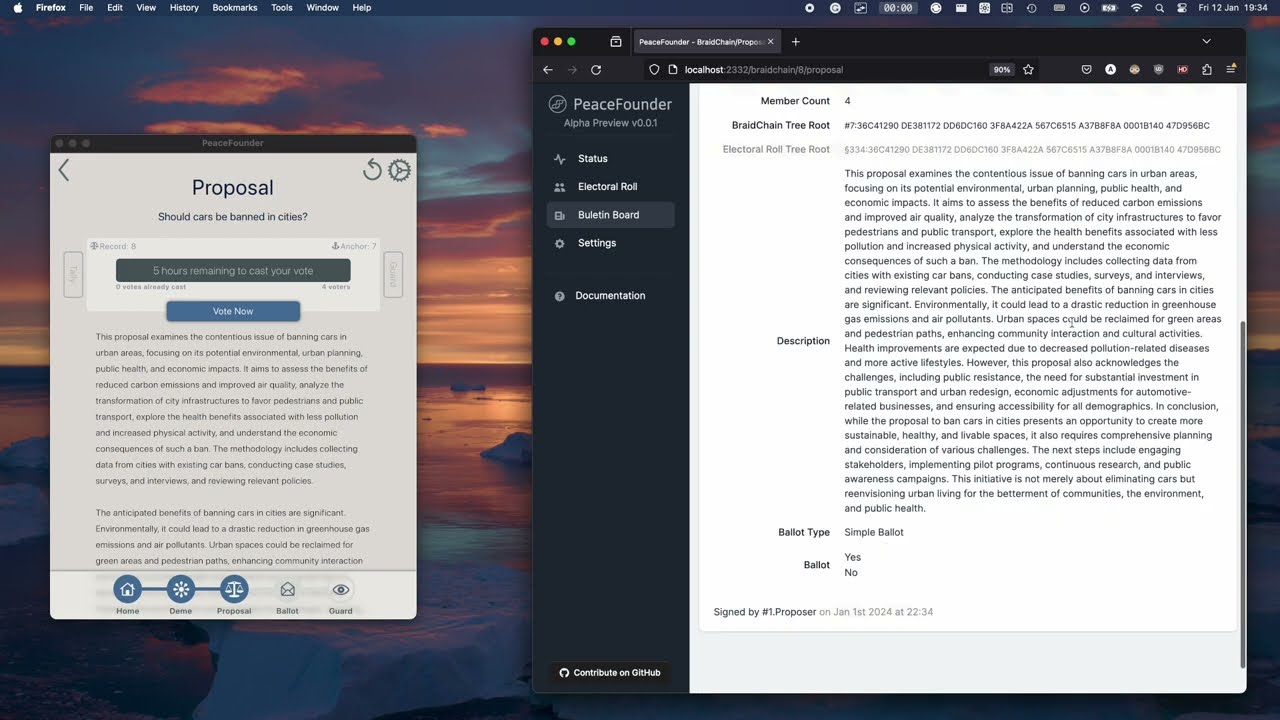
Task: Go back with the PeaceFounder app chevron
Action: click(x=64, y=170)
